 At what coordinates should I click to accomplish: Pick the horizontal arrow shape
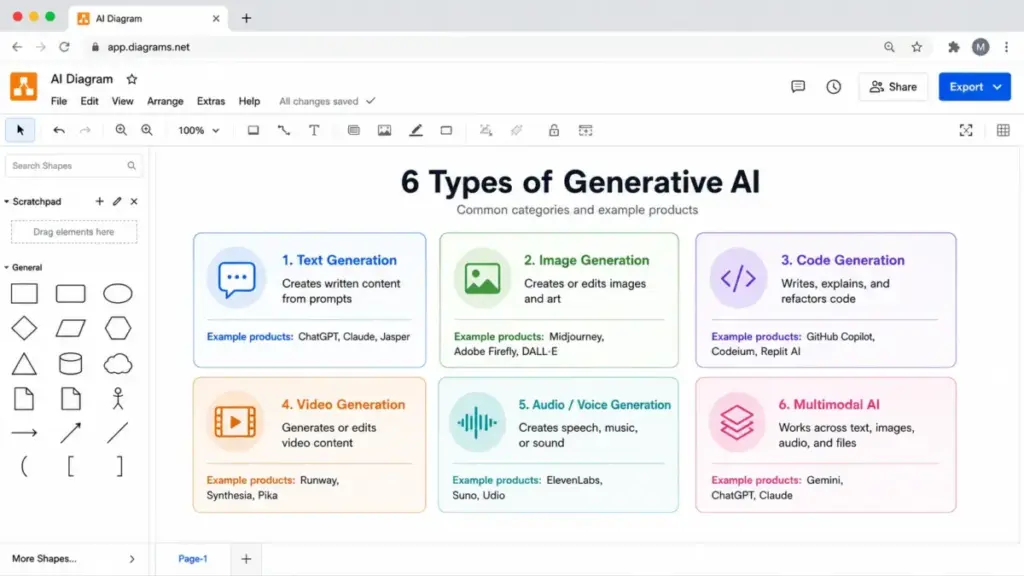tap(24, 432)
